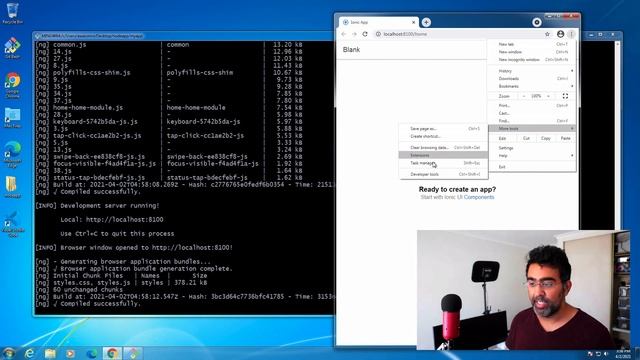Click Chrome forward arrow button

pos(354,34)
